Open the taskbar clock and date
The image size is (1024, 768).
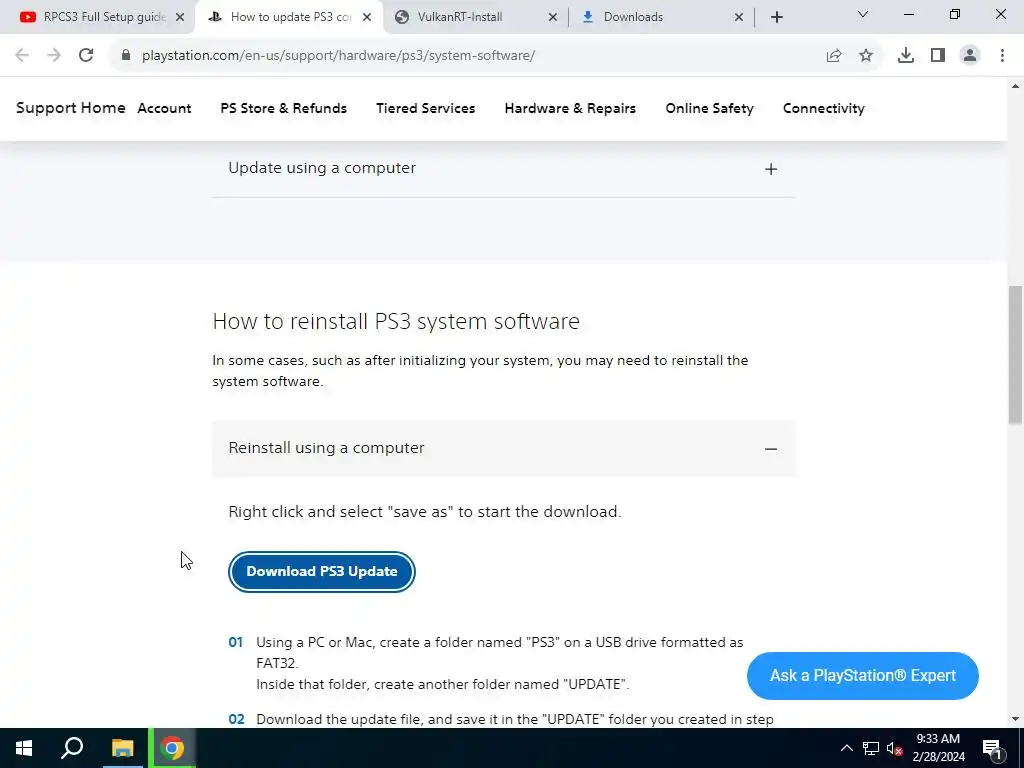938,748
